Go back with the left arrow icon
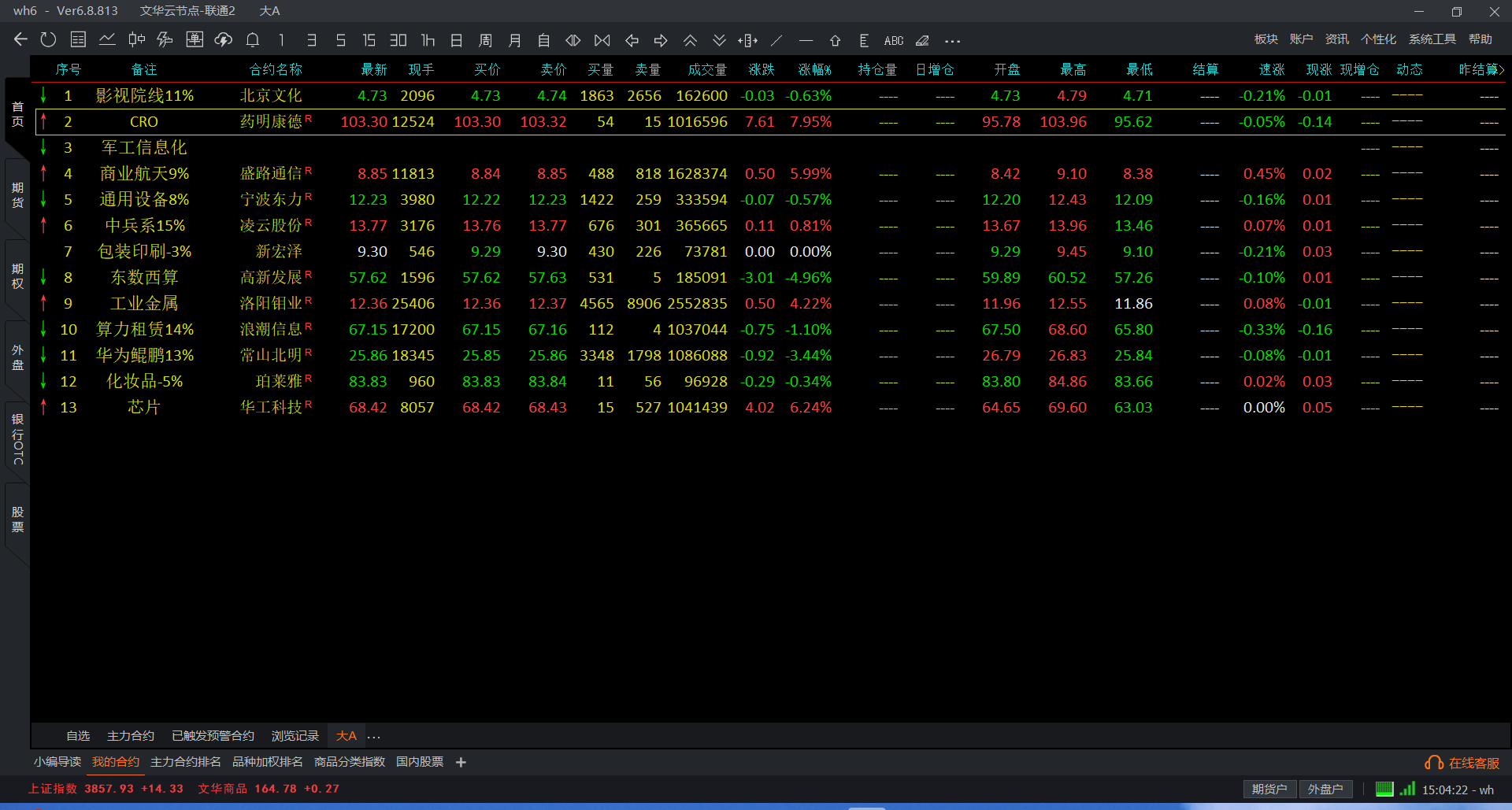The width and height of the screenshot is (1512, 810). (x=21, y=39)
